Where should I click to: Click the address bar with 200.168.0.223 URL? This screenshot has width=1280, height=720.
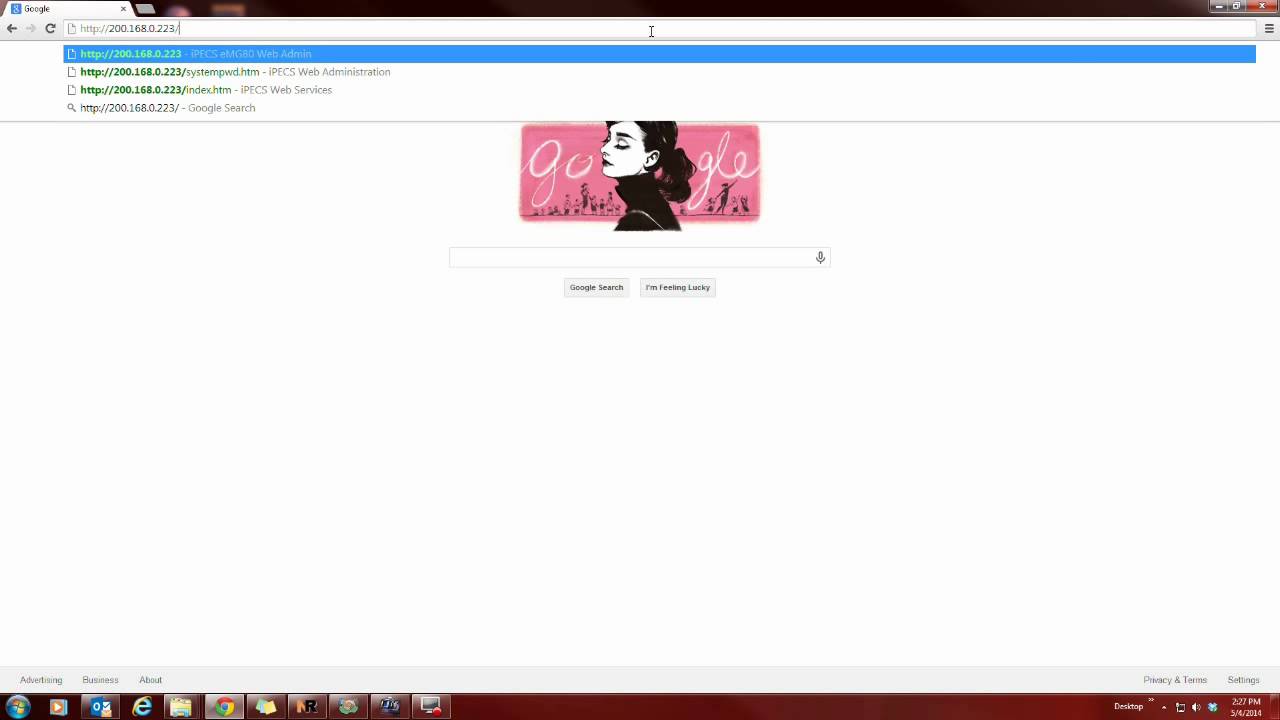coord(660,28)
